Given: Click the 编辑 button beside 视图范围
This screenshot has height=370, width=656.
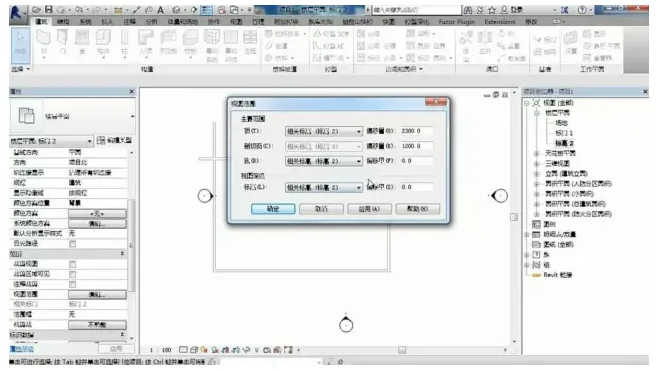Looking at the screenshot, I should click(97, 295).
